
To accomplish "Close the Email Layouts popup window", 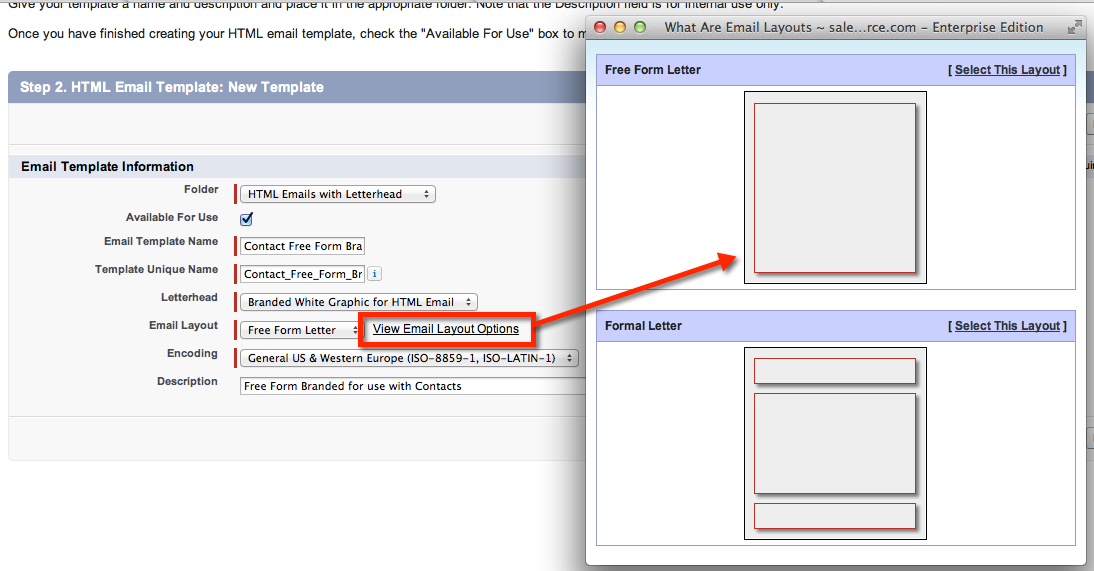I will 600,27.
